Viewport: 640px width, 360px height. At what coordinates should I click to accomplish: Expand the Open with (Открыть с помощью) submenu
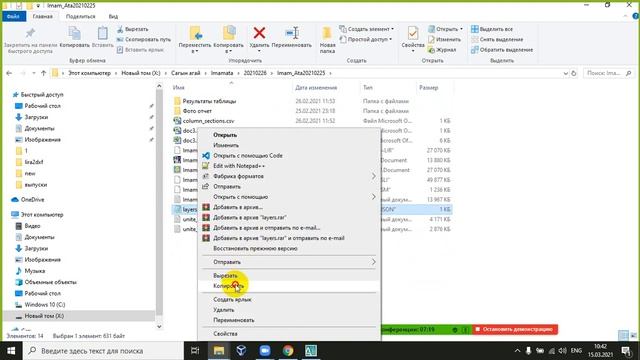(373, 197)
